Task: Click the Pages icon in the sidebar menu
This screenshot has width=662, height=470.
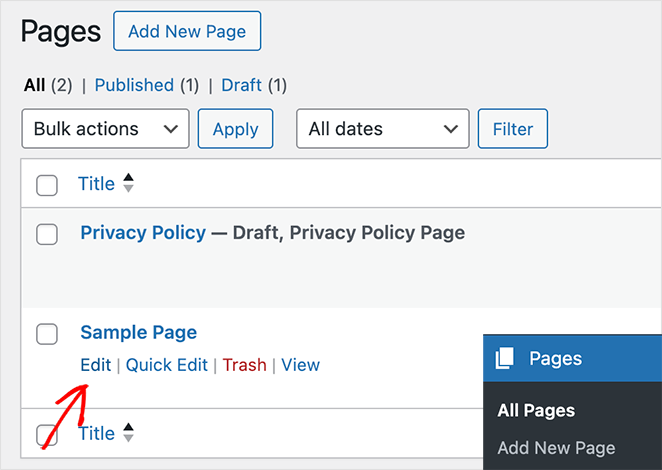Action: 505,358
